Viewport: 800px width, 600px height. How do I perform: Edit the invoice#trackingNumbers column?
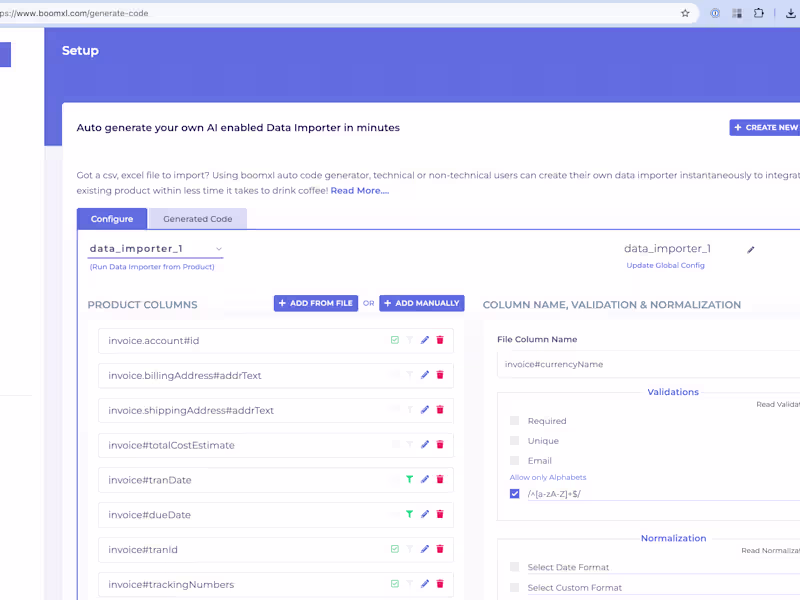[425, 584]
